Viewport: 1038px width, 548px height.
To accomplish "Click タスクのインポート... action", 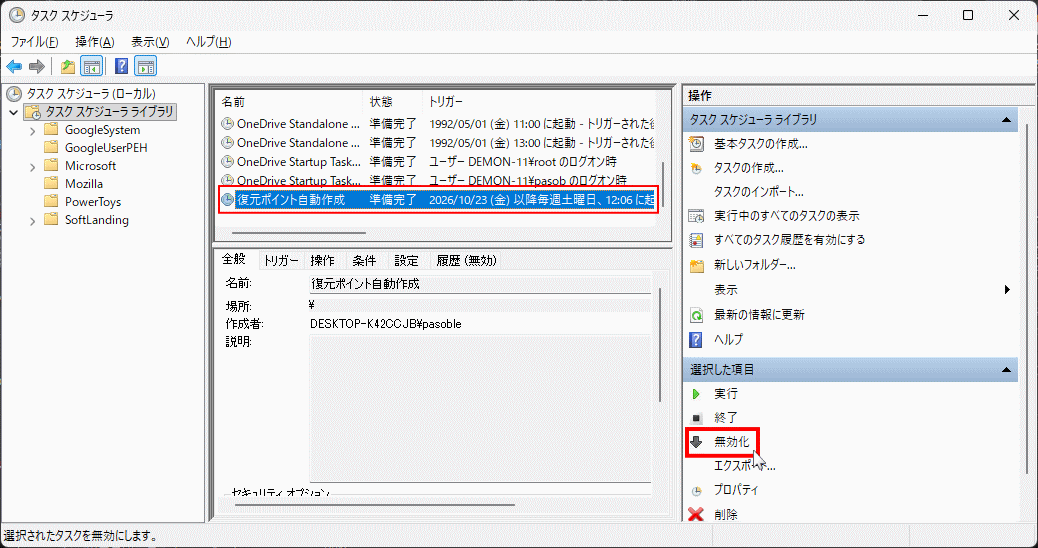I will pyautogui.click(x=759, y=192).
